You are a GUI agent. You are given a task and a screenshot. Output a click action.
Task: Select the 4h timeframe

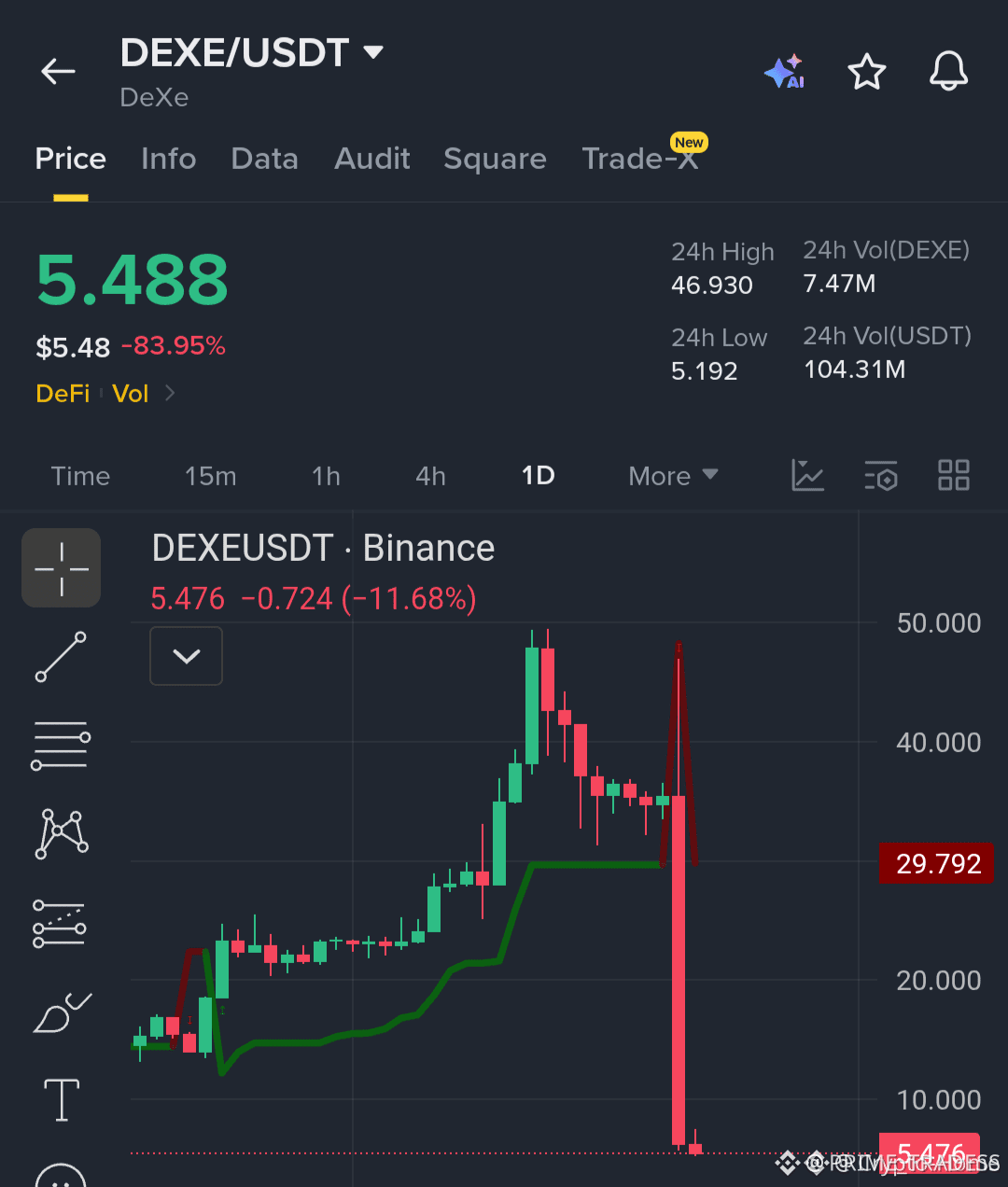pyautogui.click(x=430, y=476)
